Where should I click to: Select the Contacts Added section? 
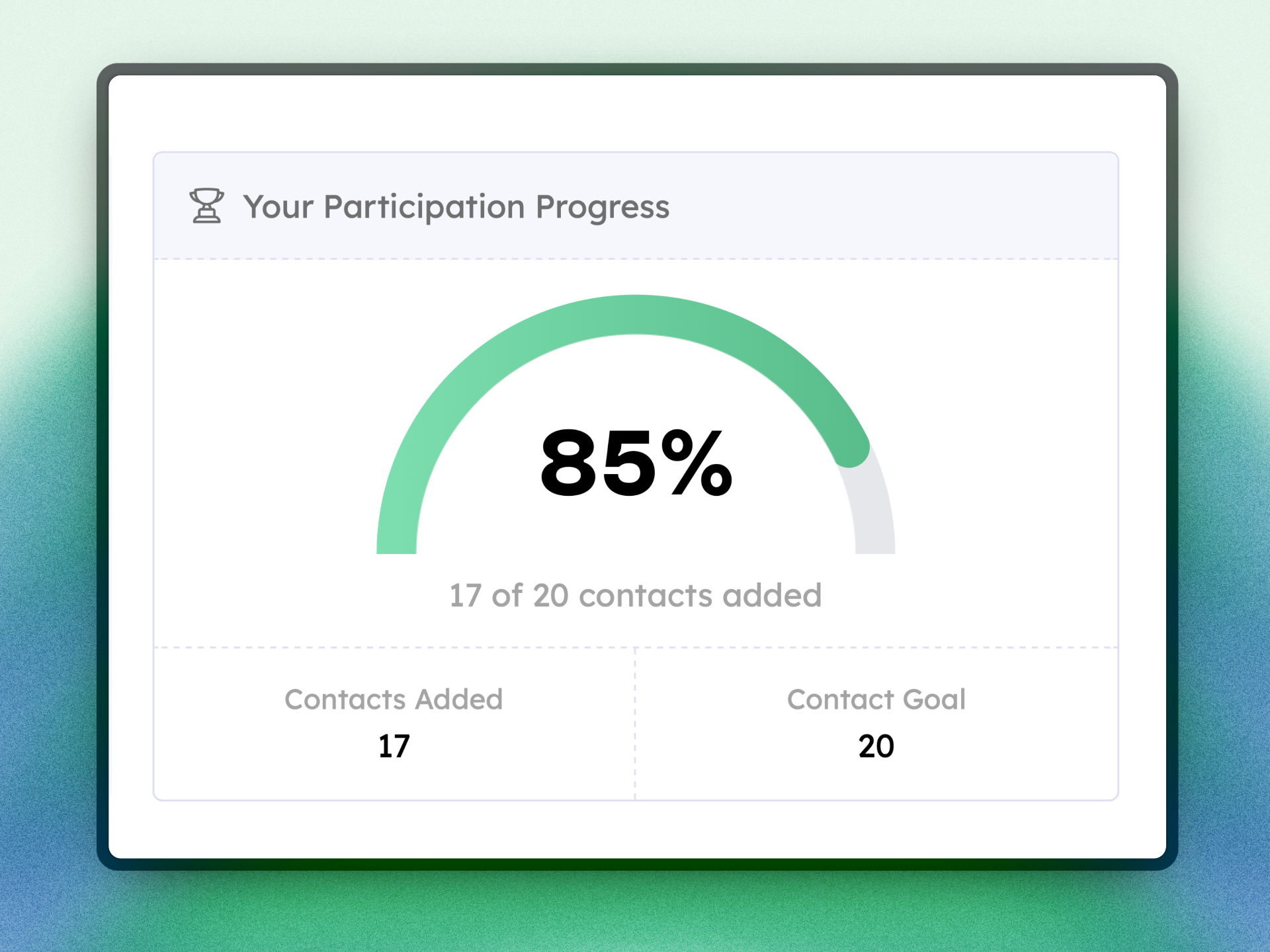(x=394, y=721)
